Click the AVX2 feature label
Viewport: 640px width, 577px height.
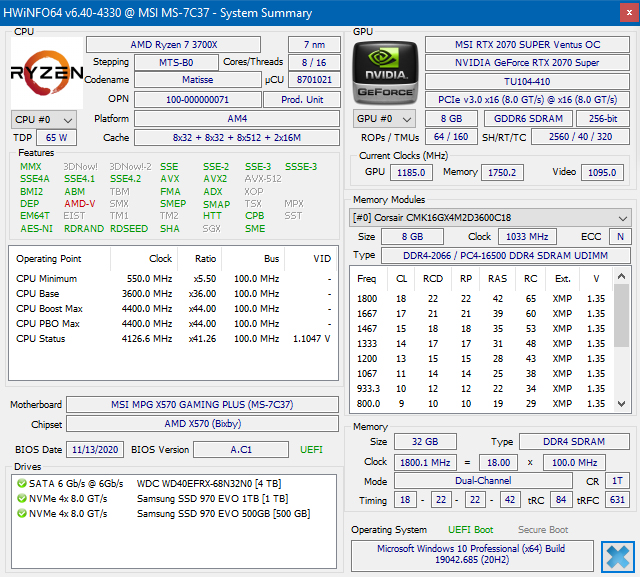click(x=215, y=179)
